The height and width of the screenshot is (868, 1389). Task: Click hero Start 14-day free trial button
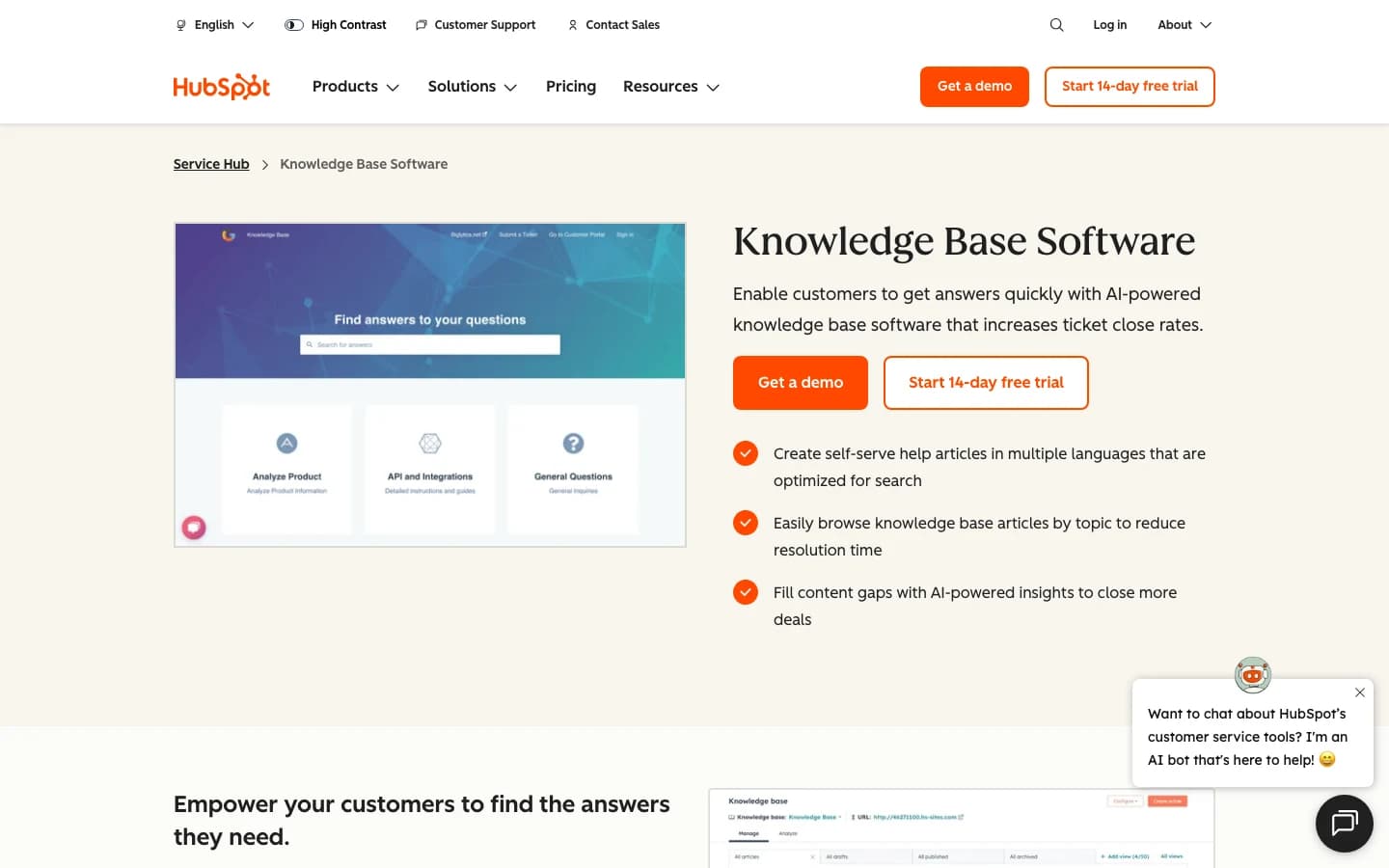pos(986,383)
